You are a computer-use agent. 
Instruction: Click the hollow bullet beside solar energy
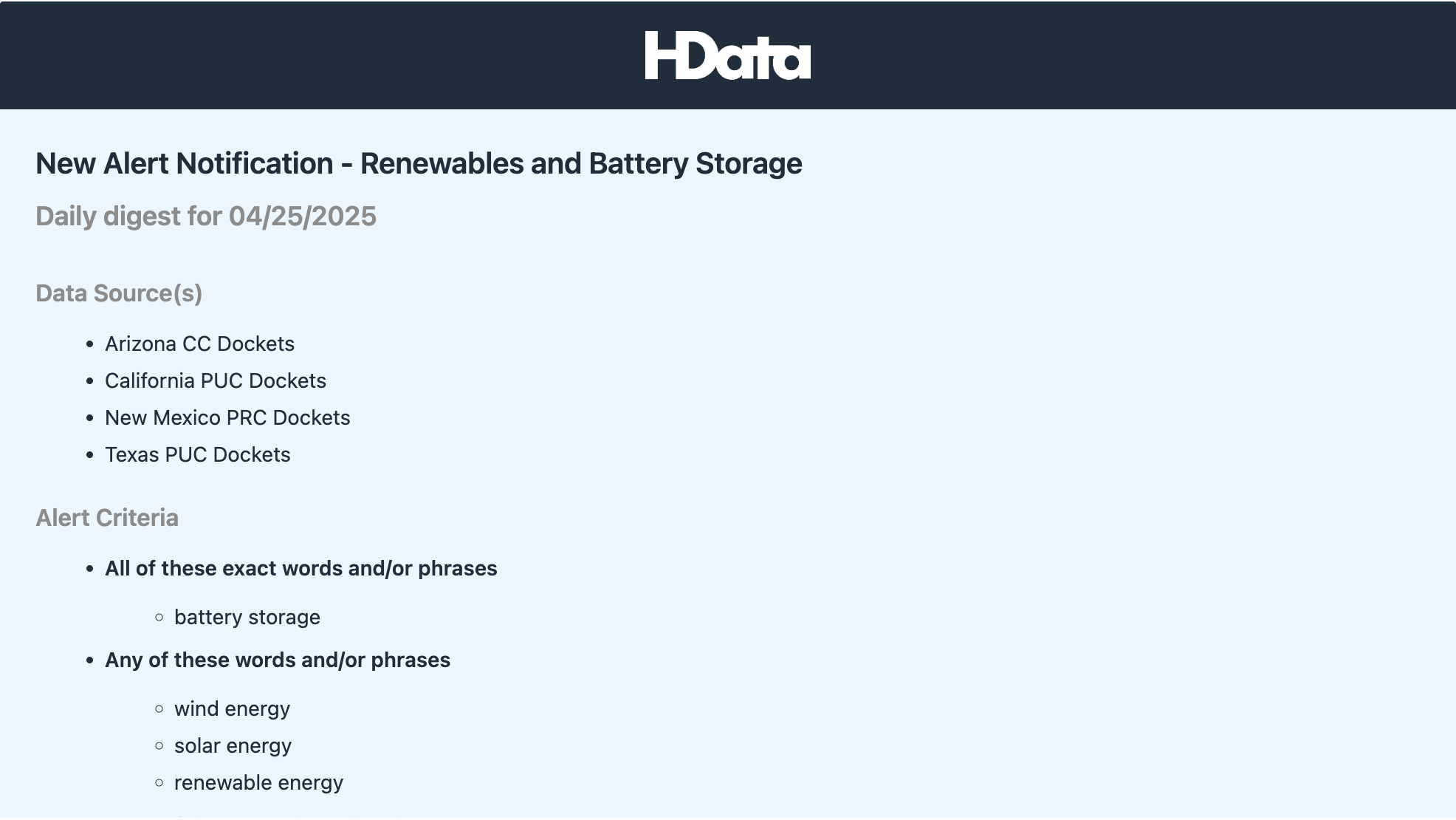[159, 746]
